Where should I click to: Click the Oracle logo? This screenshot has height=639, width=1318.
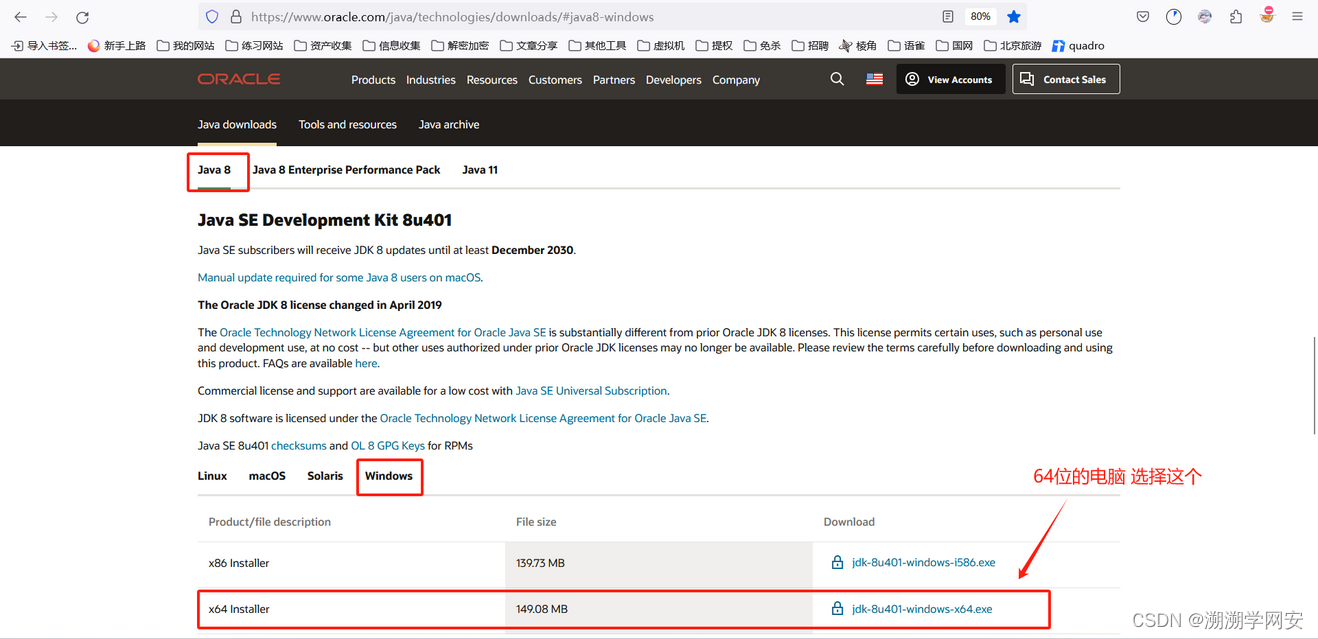coord(239,79)
